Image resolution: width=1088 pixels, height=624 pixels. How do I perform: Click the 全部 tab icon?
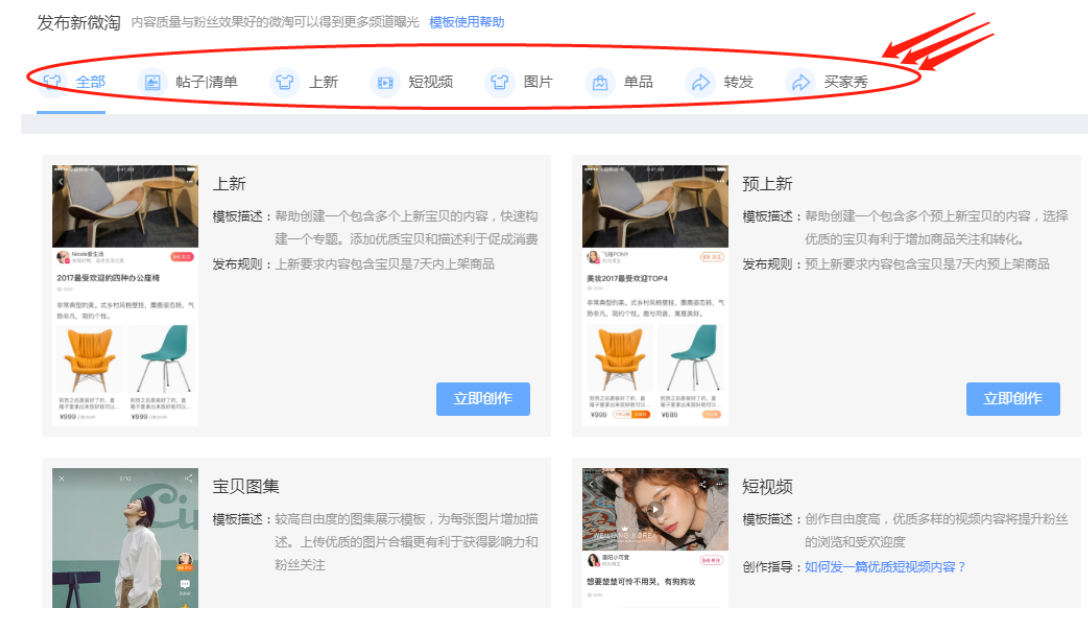(53, 82)
